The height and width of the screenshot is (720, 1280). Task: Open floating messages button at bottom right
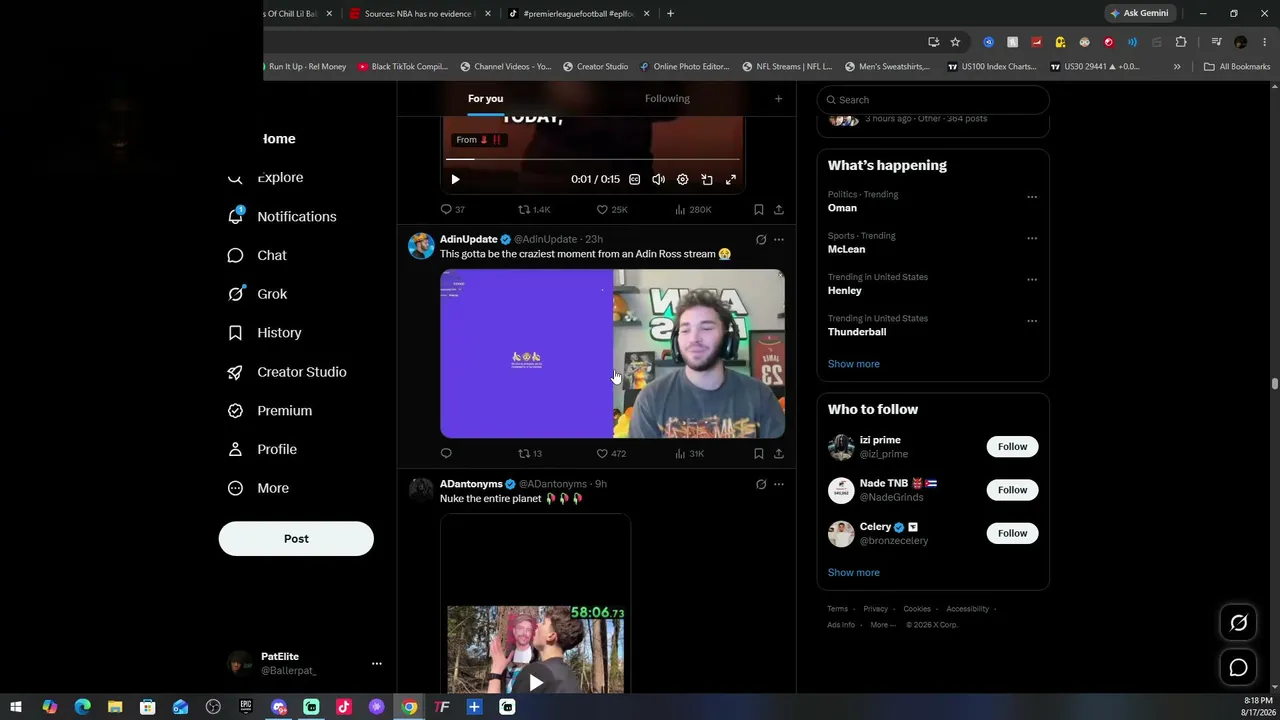coord(1239,667)
